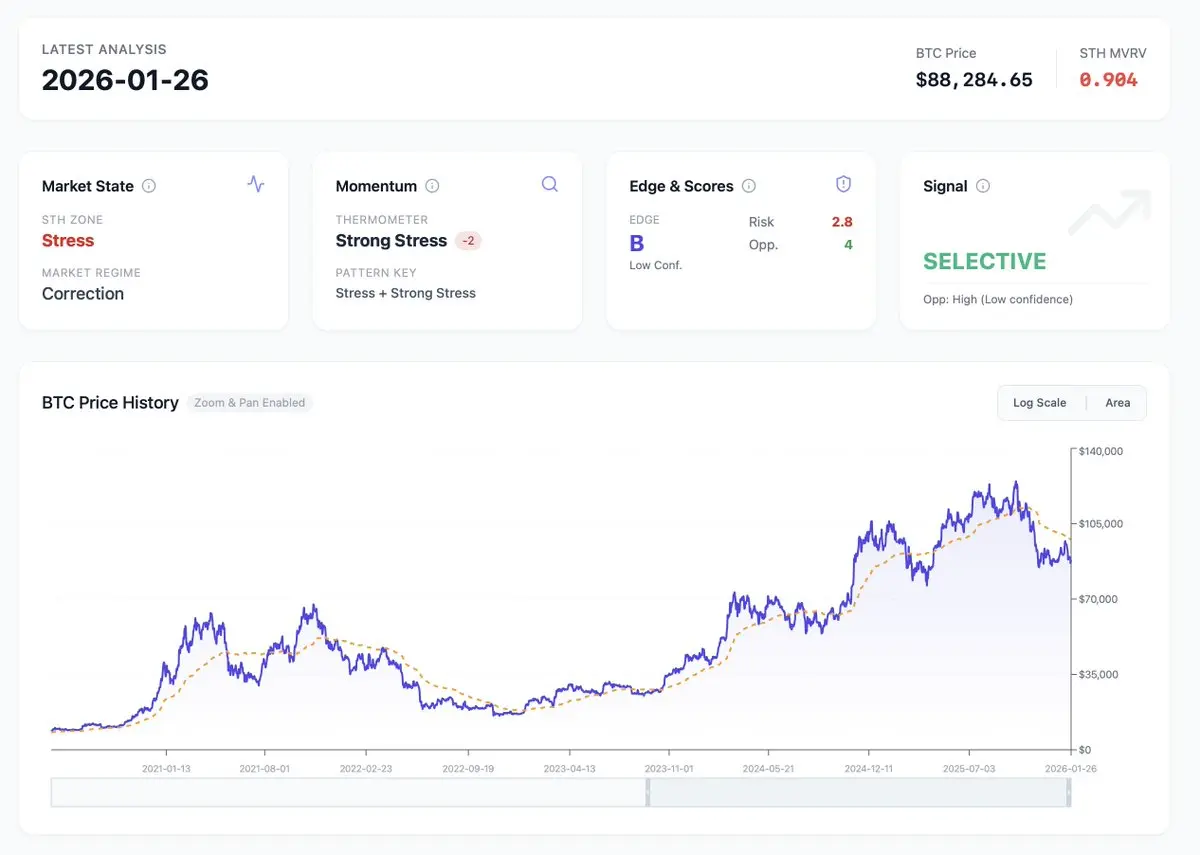Click the STH MVRV value 0.904

(x=1108, y=80)
